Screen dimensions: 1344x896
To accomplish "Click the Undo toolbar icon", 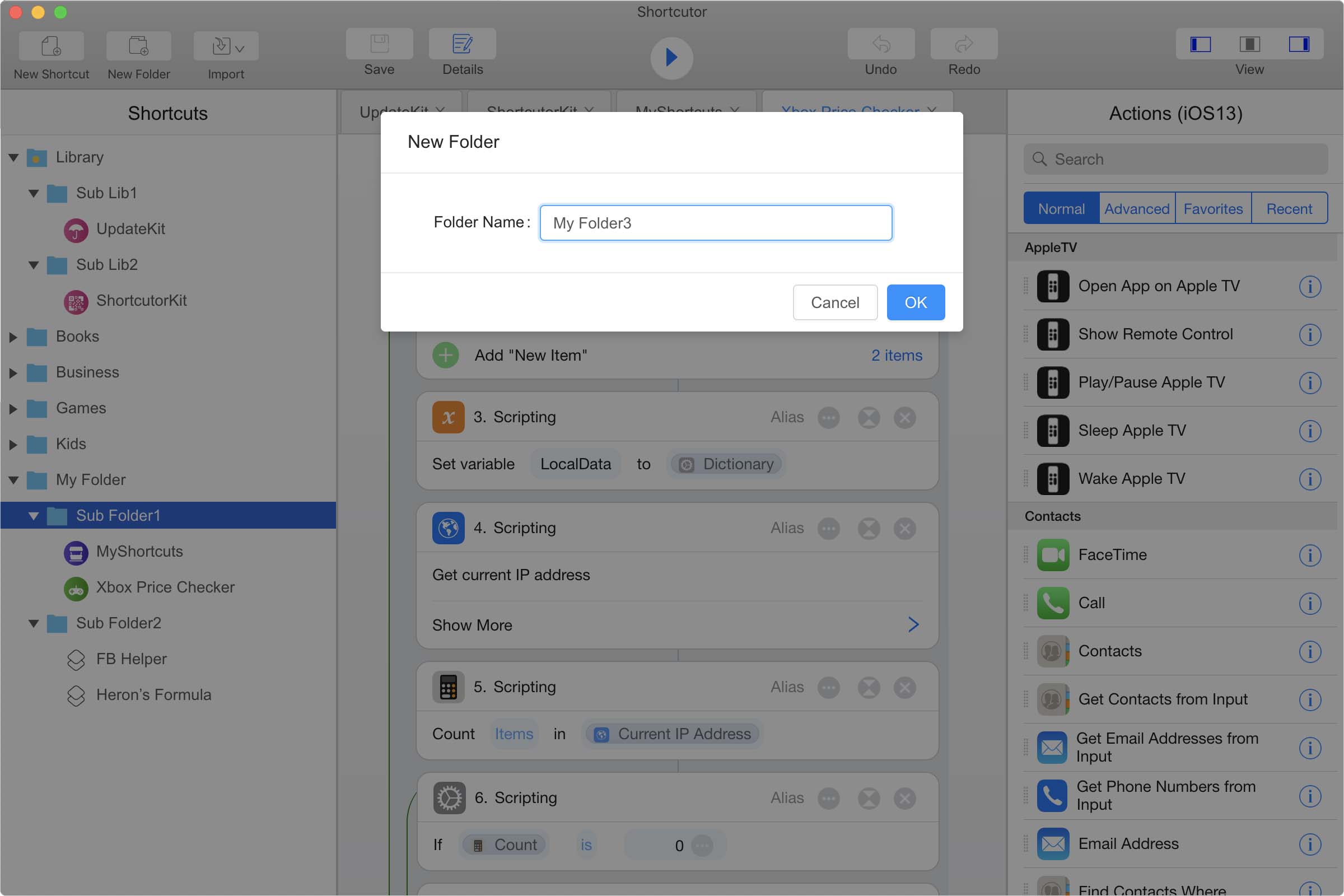I will click(x=880, y=45).
